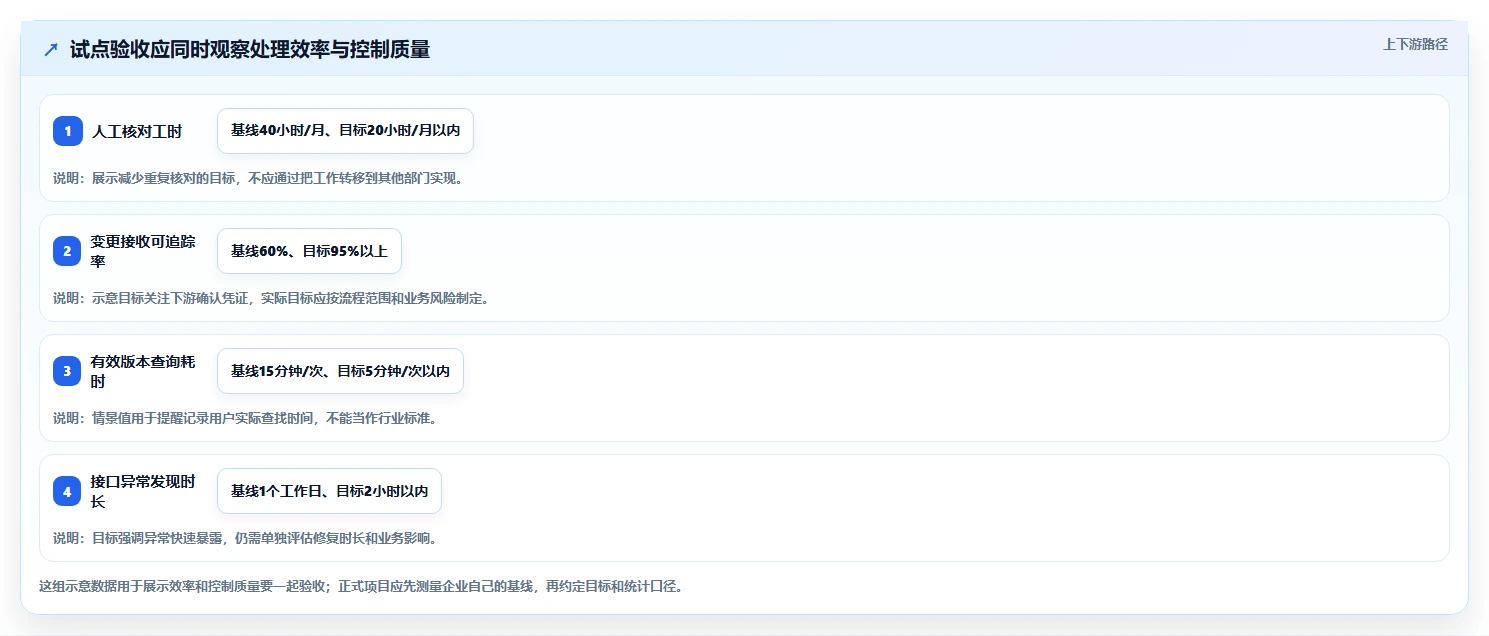
Task: Click the note about 不能当作行业标准
Action: (x=245, y=418)
